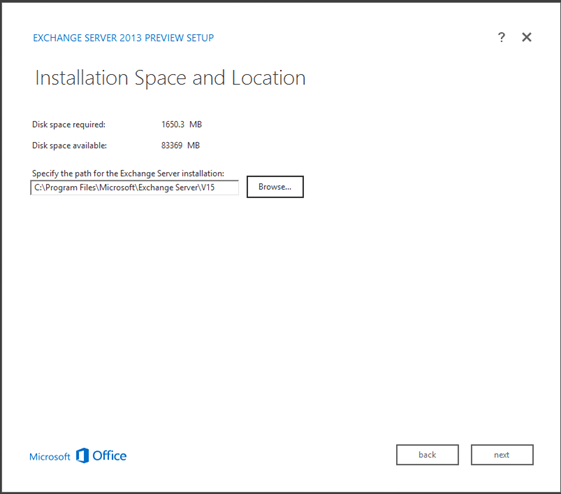Screen dimensions: 561x494
Task: Click the MB unit beside 83369
Action: (x=194, y=146)
